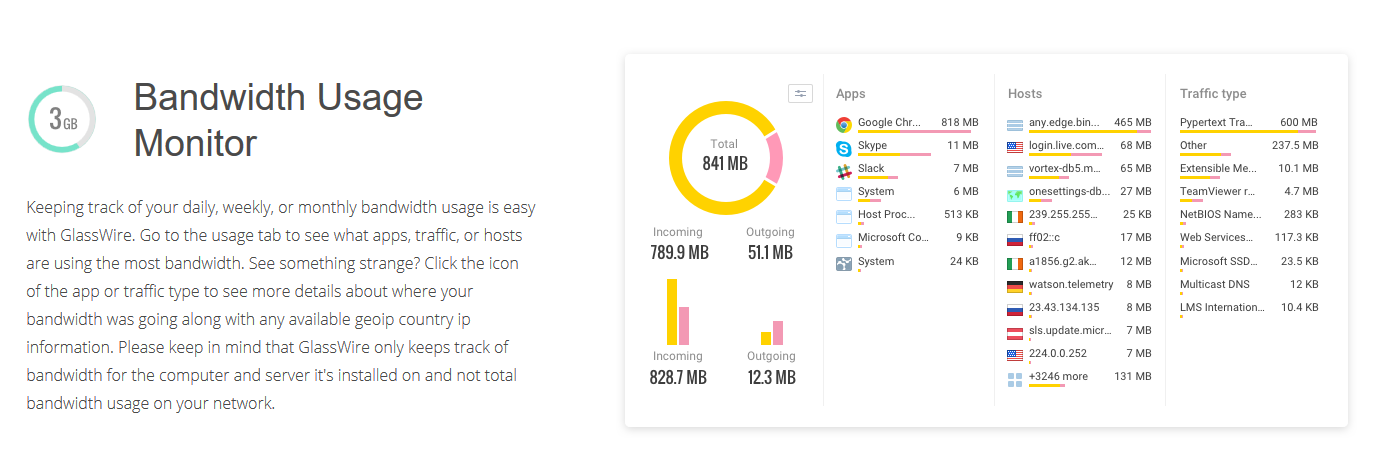Click the flag beside login.live.com host
The width and height of the screenshot is (1382, 455).
tap(1015, 147)
